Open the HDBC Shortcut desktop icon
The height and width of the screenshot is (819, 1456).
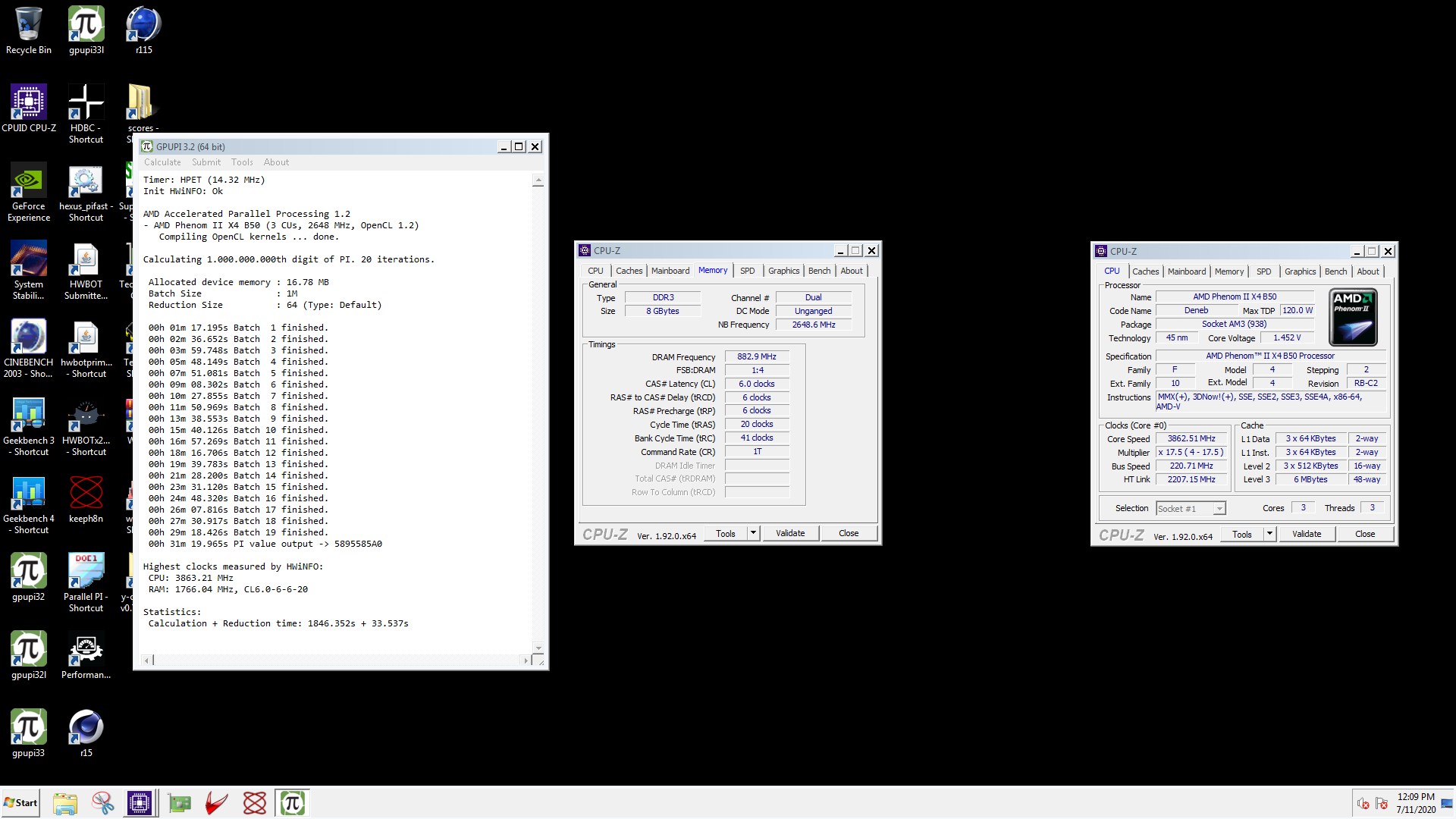pos(86,114)
